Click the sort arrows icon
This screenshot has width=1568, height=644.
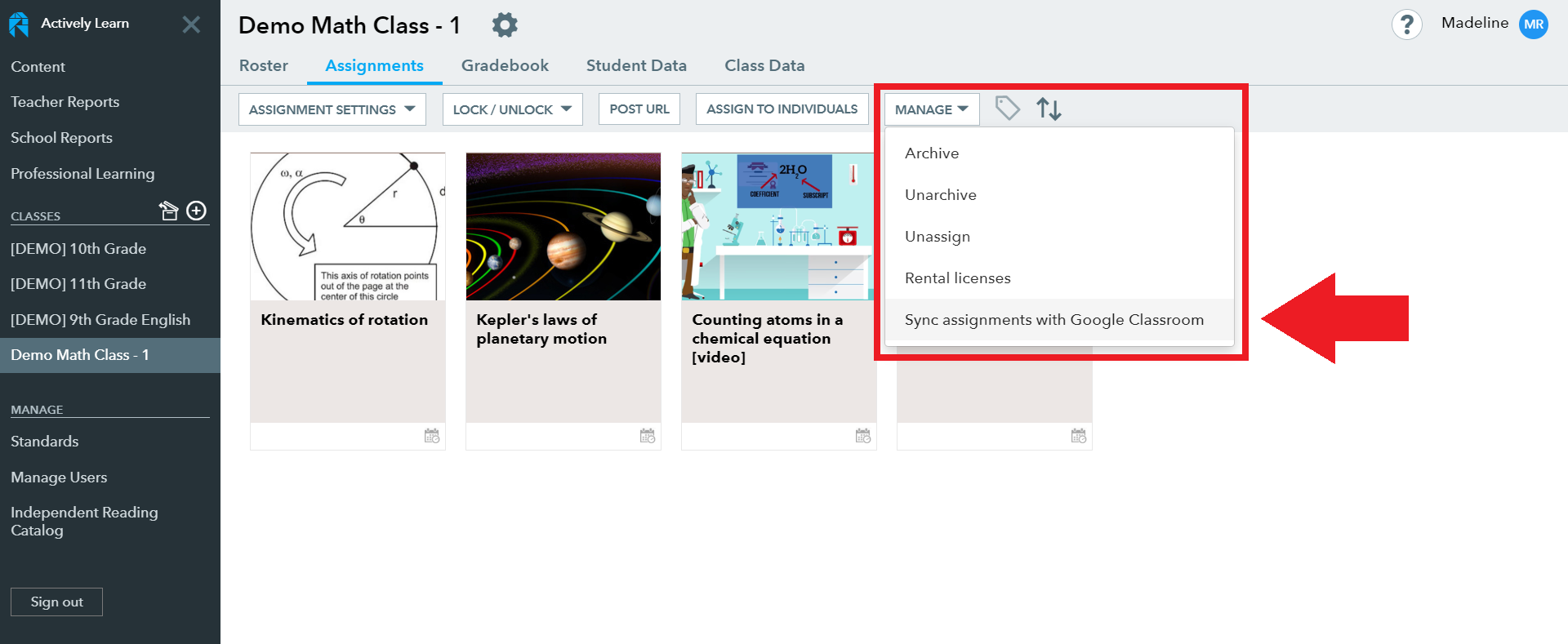1049,109
